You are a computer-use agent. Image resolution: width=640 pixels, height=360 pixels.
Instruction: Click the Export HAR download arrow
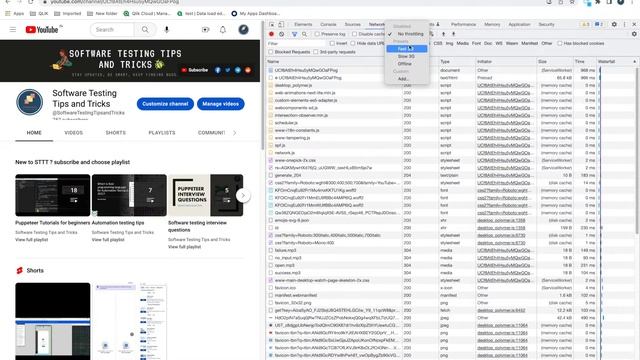[x=453, y=34]
